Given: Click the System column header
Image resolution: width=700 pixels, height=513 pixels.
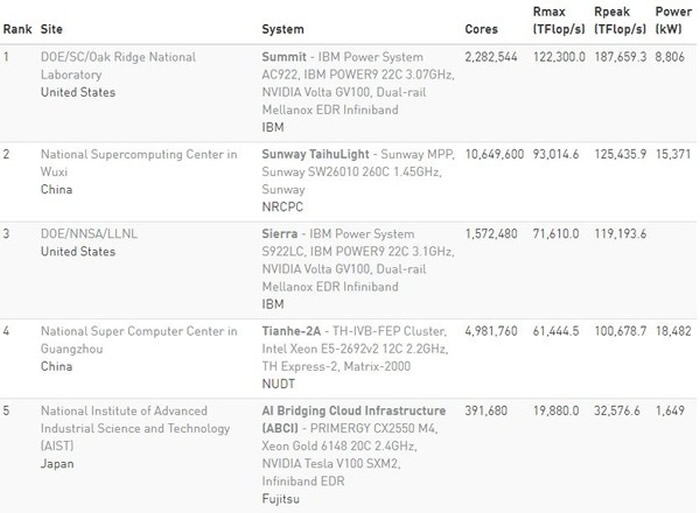Looking at the screenshot, I should [x=283, y=29].
